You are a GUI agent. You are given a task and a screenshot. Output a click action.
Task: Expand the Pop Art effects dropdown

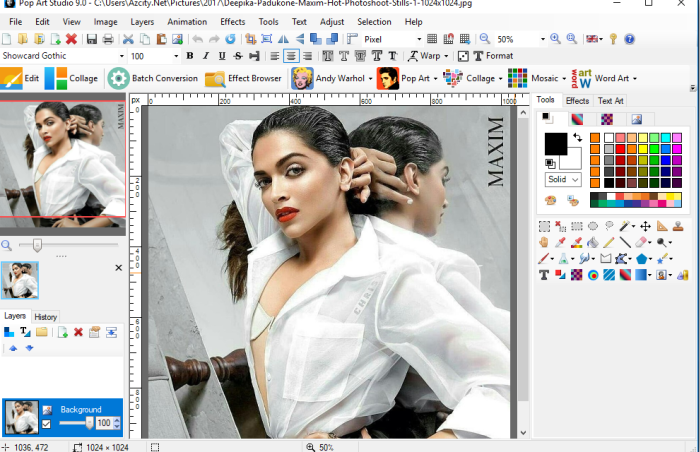[435, 79]
